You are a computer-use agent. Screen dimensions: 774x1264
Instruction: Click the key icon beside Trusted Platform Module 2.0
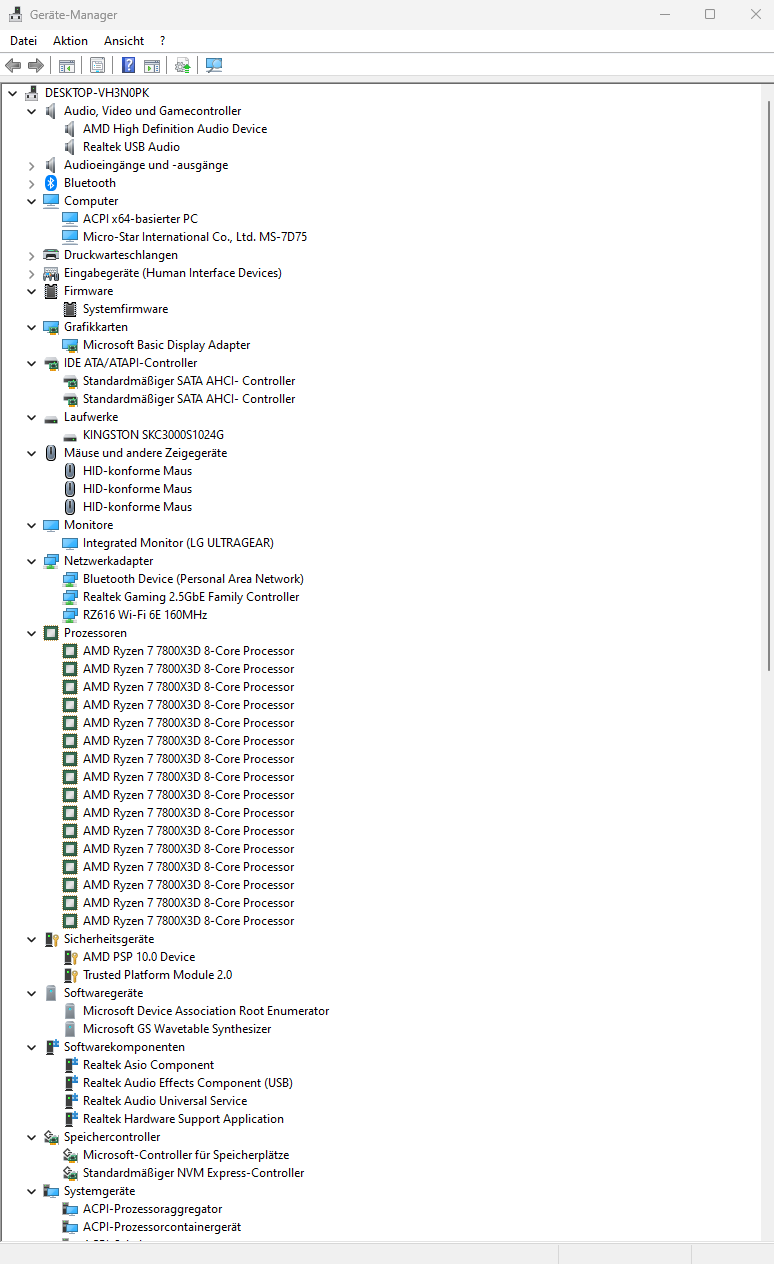[x=70, y=975]
